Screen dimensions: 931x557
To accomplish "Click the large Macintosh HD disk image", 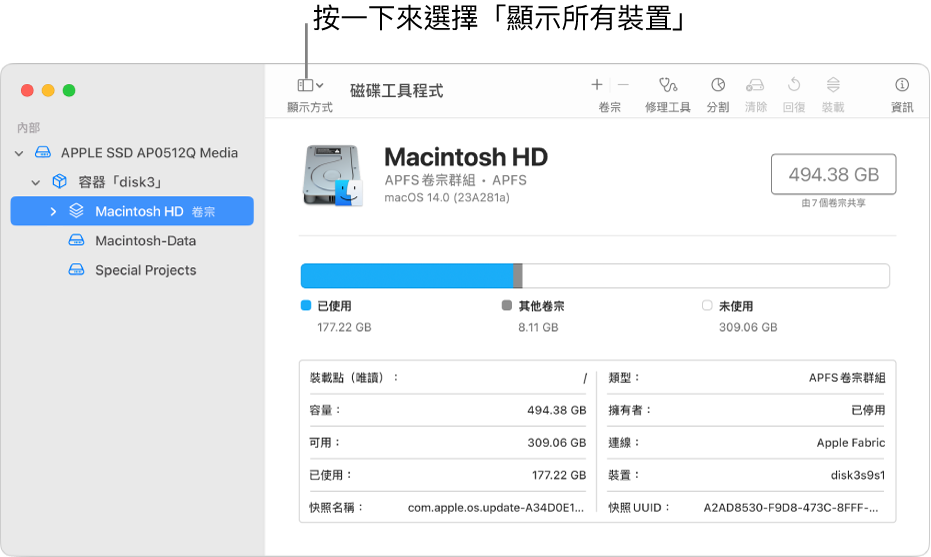I will click(332, 176).
